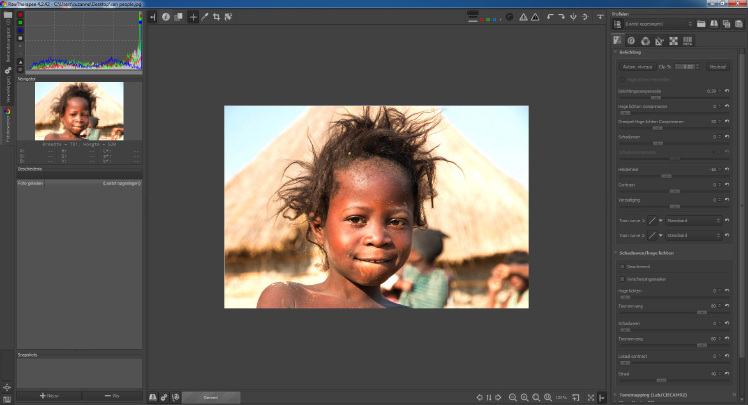
Task: Switch to the Transform tools tab
Action: (x=659, y=41)
